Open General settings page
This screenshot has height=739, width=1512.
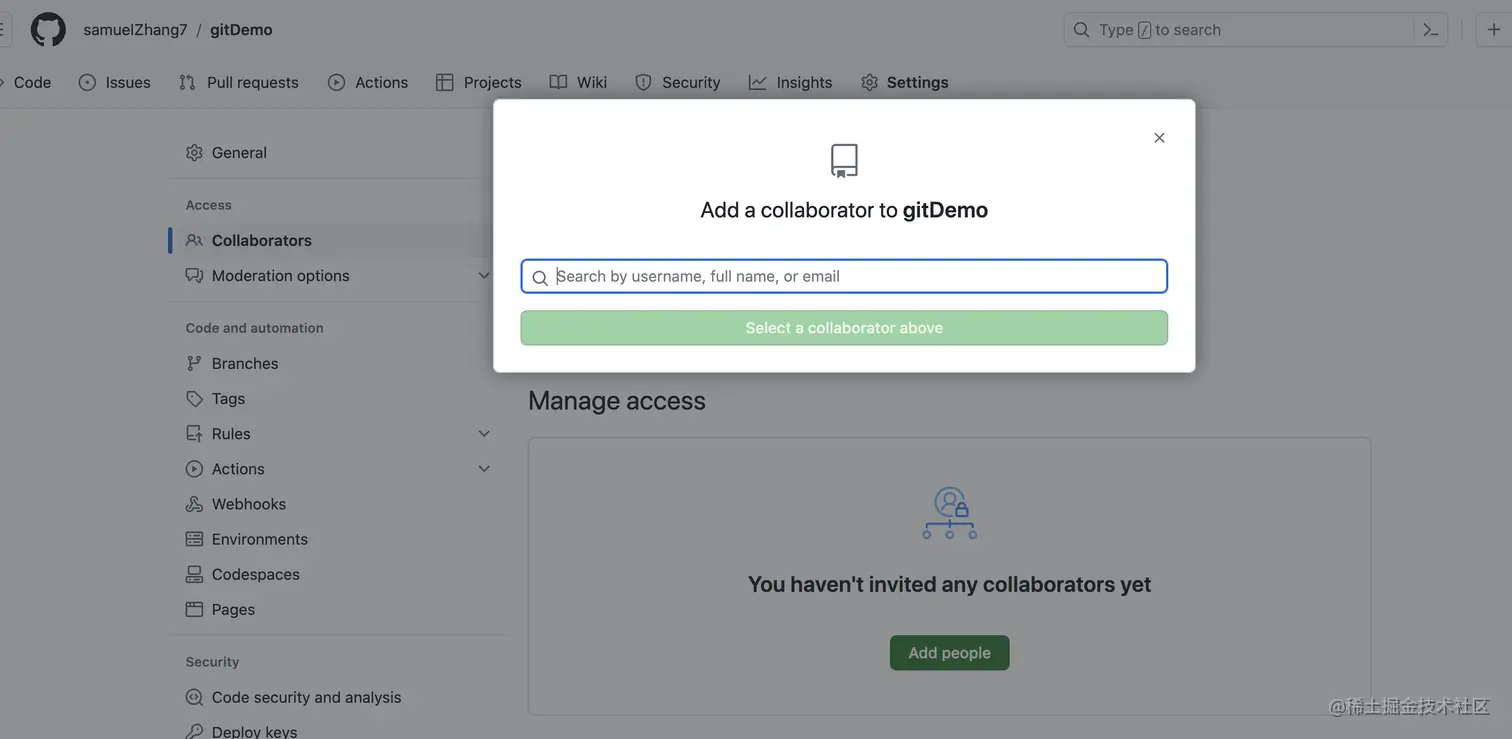239,153
